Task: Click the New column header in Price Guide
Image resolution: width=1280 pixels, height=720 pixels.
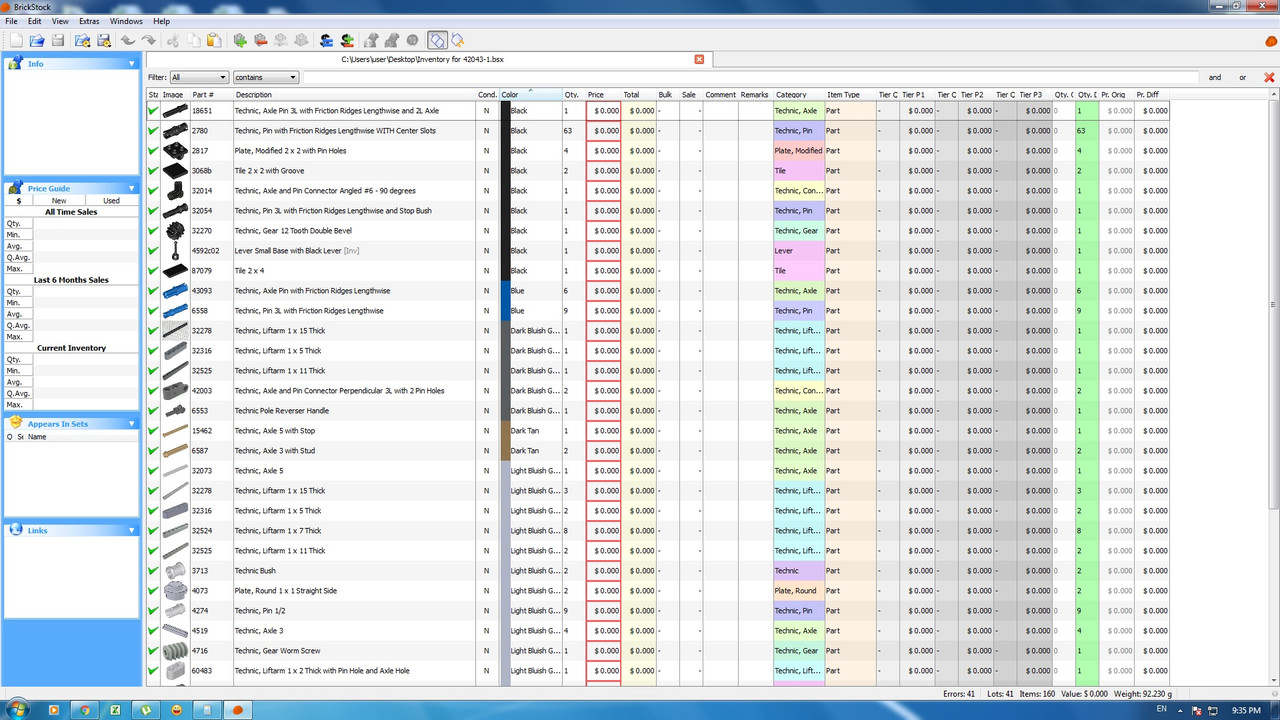Action: click(x=59, y=201)
